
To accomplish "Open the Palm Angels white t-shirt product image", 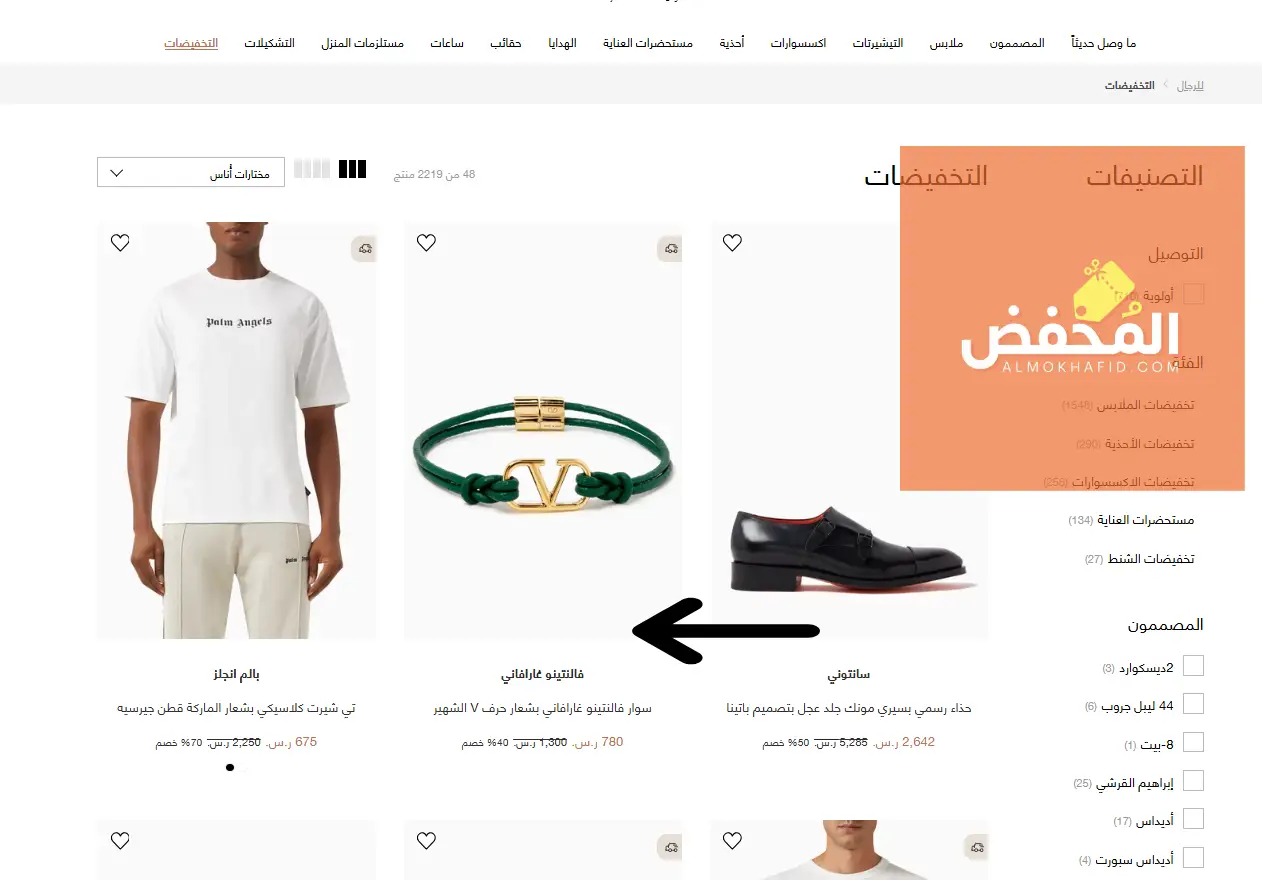I will (x=237, y=430).
